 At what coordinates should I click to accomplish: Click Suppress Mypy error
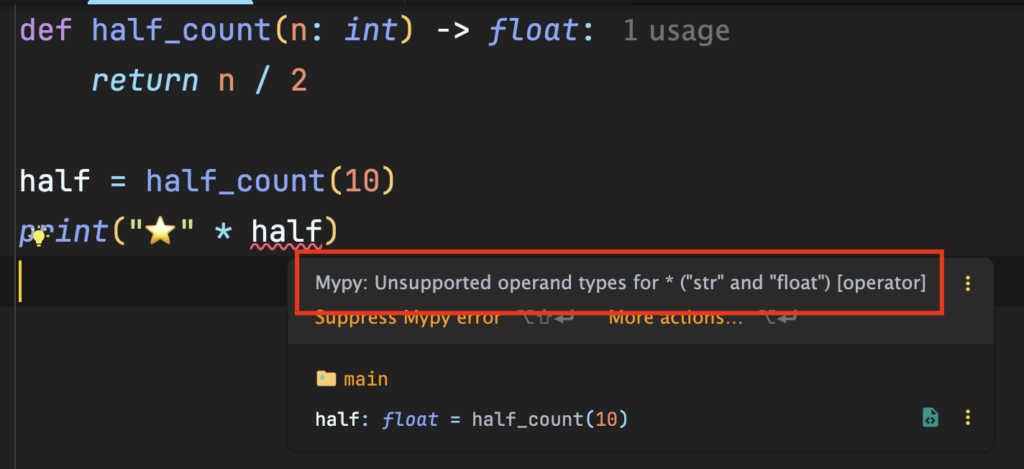click(x=407, y=318)
